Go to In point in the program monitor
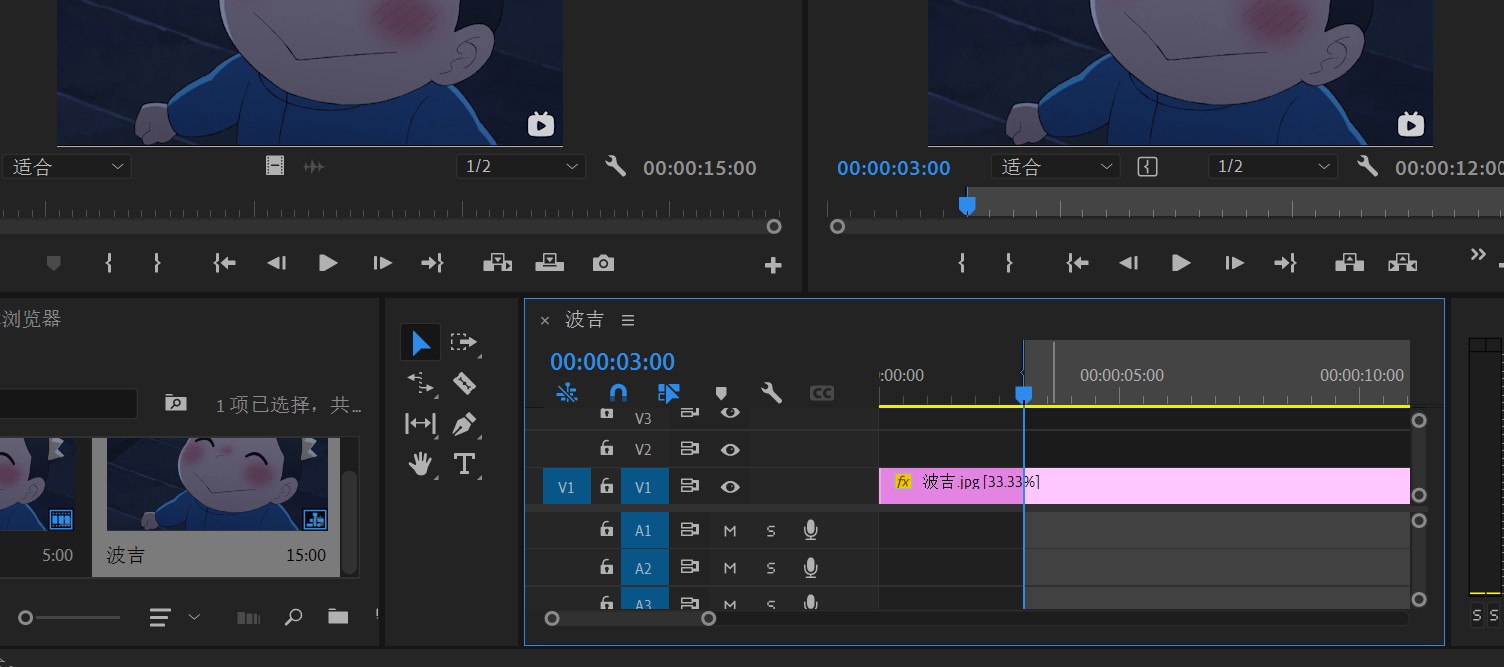The height and width of the screenshot is (667, 1504). click(x=1077, y=263)
